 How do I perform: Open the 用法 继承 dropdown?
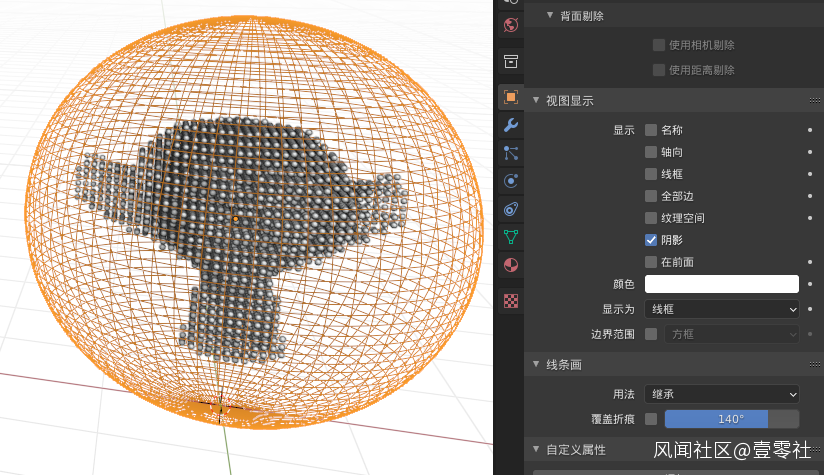pos(722,394)
